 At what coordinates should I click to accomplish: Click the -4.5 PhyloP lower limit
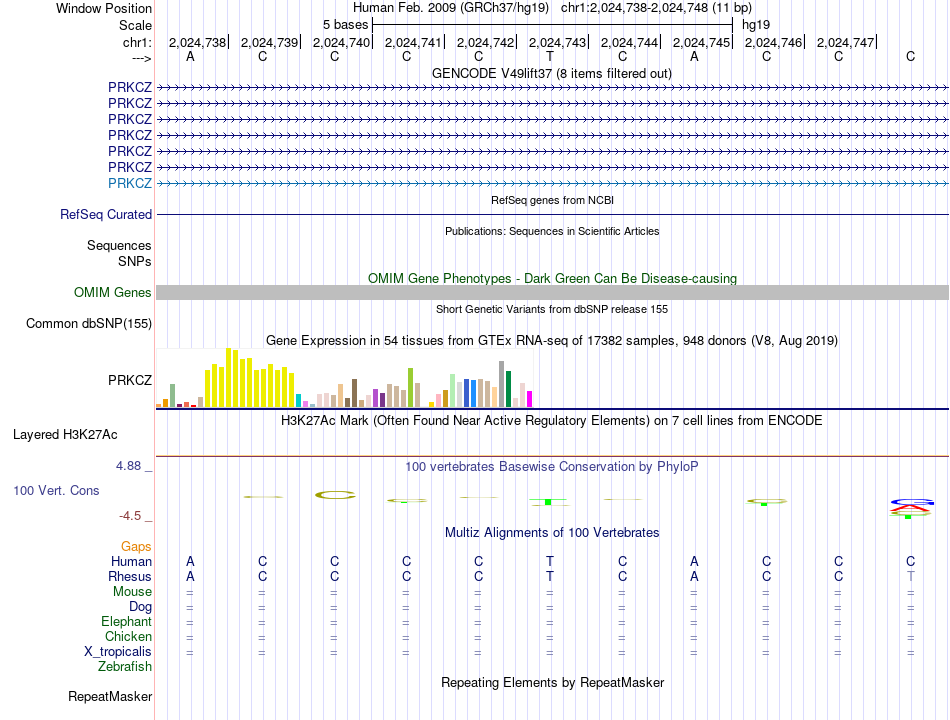pyautogui.click(x=130, y=516)
